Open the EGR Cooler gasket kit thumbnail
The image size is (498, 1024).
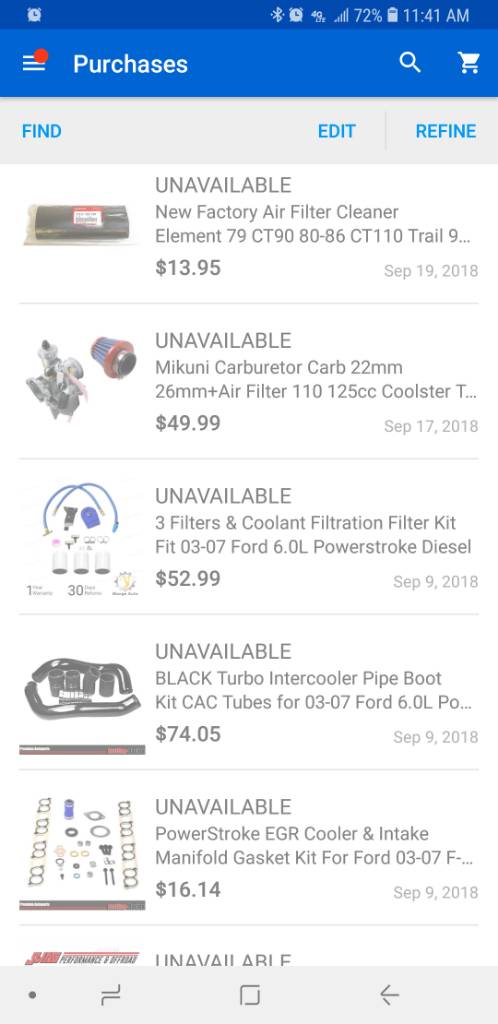point(82,852)
